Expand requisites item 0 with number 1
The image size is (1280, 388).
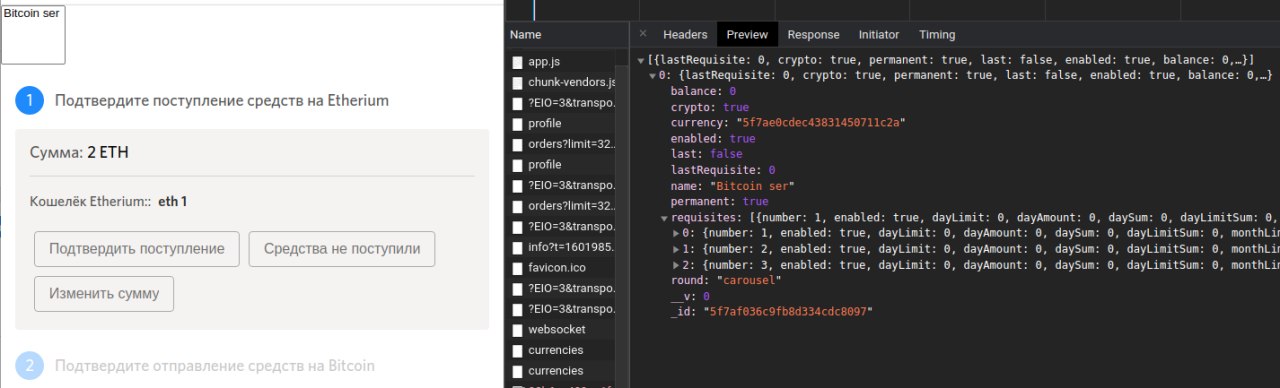[x=676, y=233]
